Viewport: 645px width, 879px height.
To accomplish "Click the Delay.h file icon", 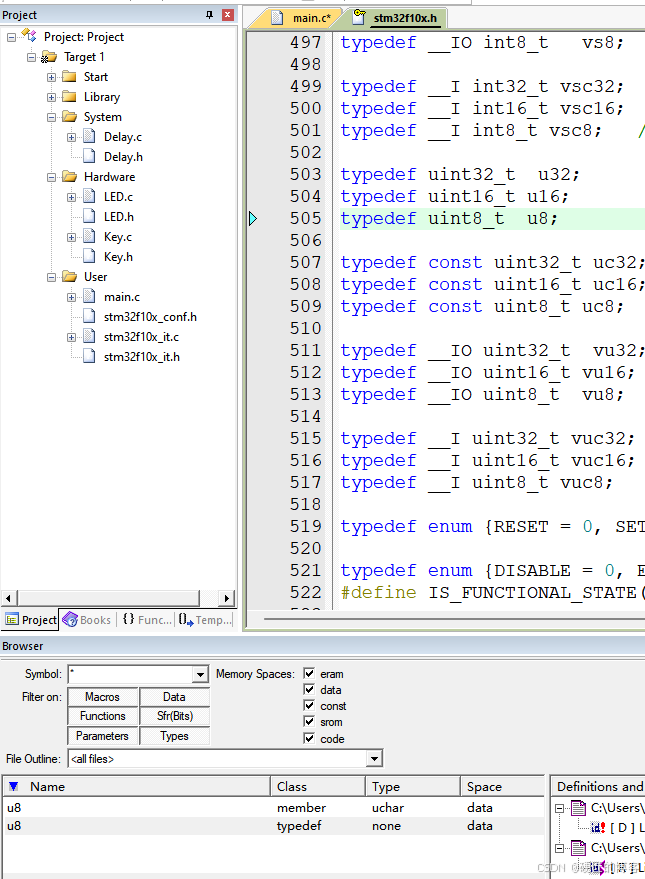I will click(x=89, y=156).
